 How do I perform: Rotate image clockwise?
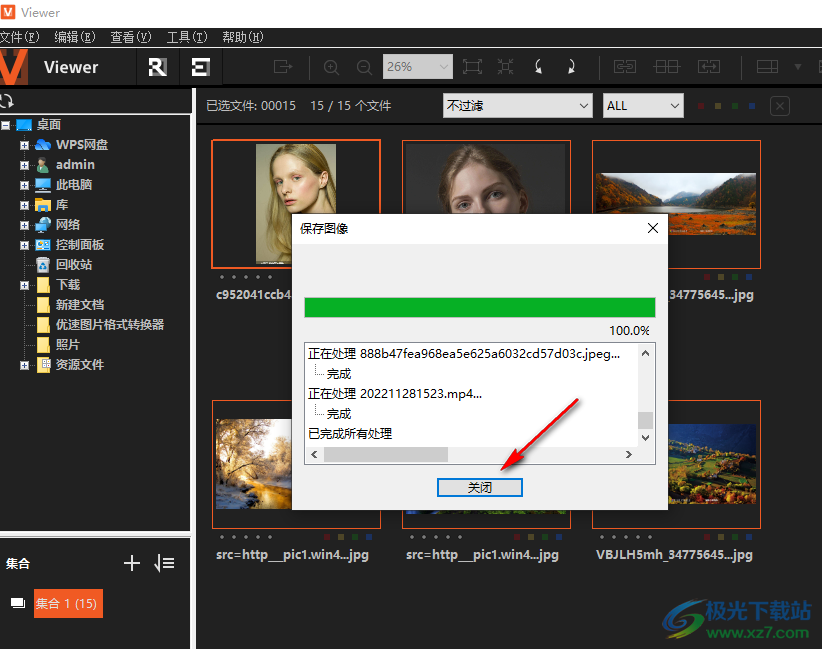pyautogui.click(x=571, y=67)
